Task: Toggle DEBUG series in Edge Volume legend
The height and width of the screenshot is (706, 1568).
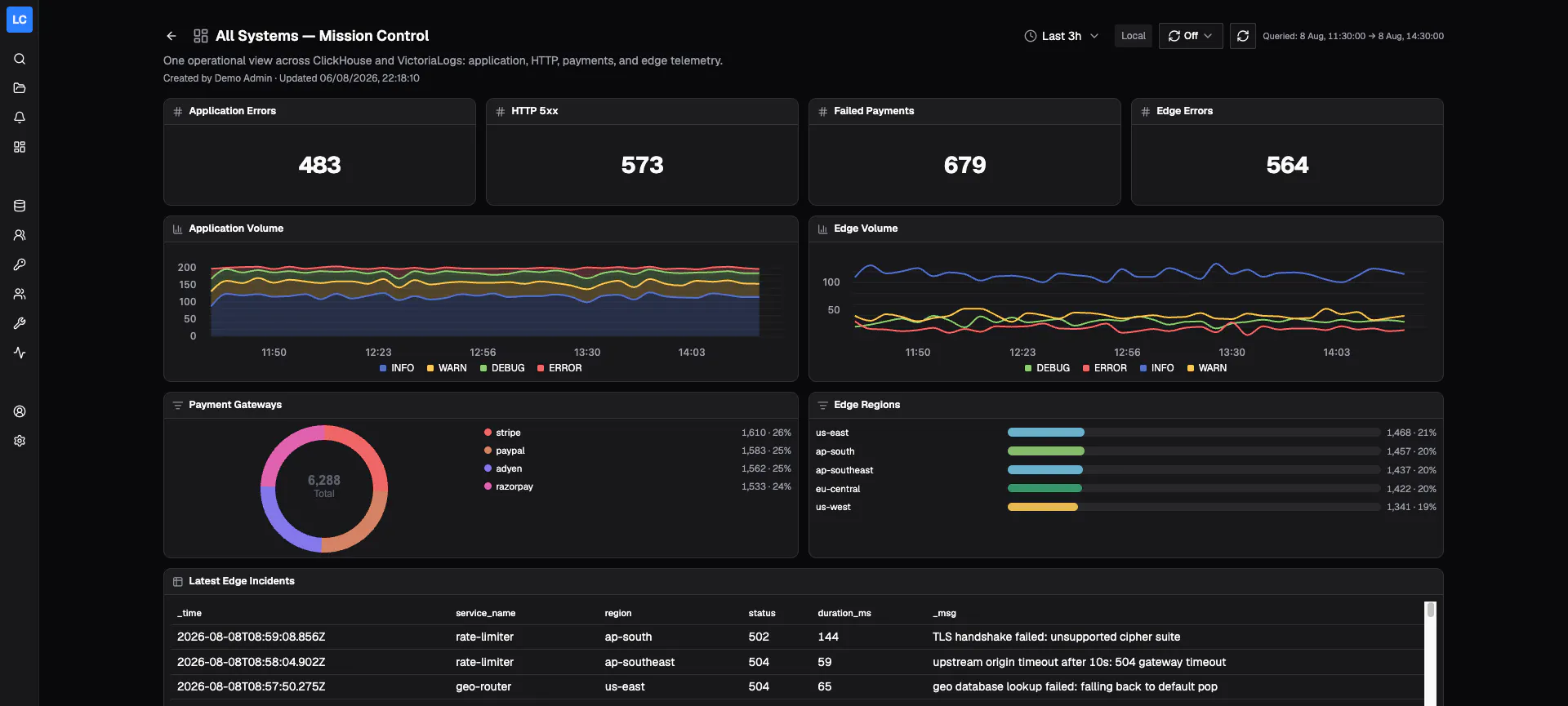Action: (x=1047, y=368)
